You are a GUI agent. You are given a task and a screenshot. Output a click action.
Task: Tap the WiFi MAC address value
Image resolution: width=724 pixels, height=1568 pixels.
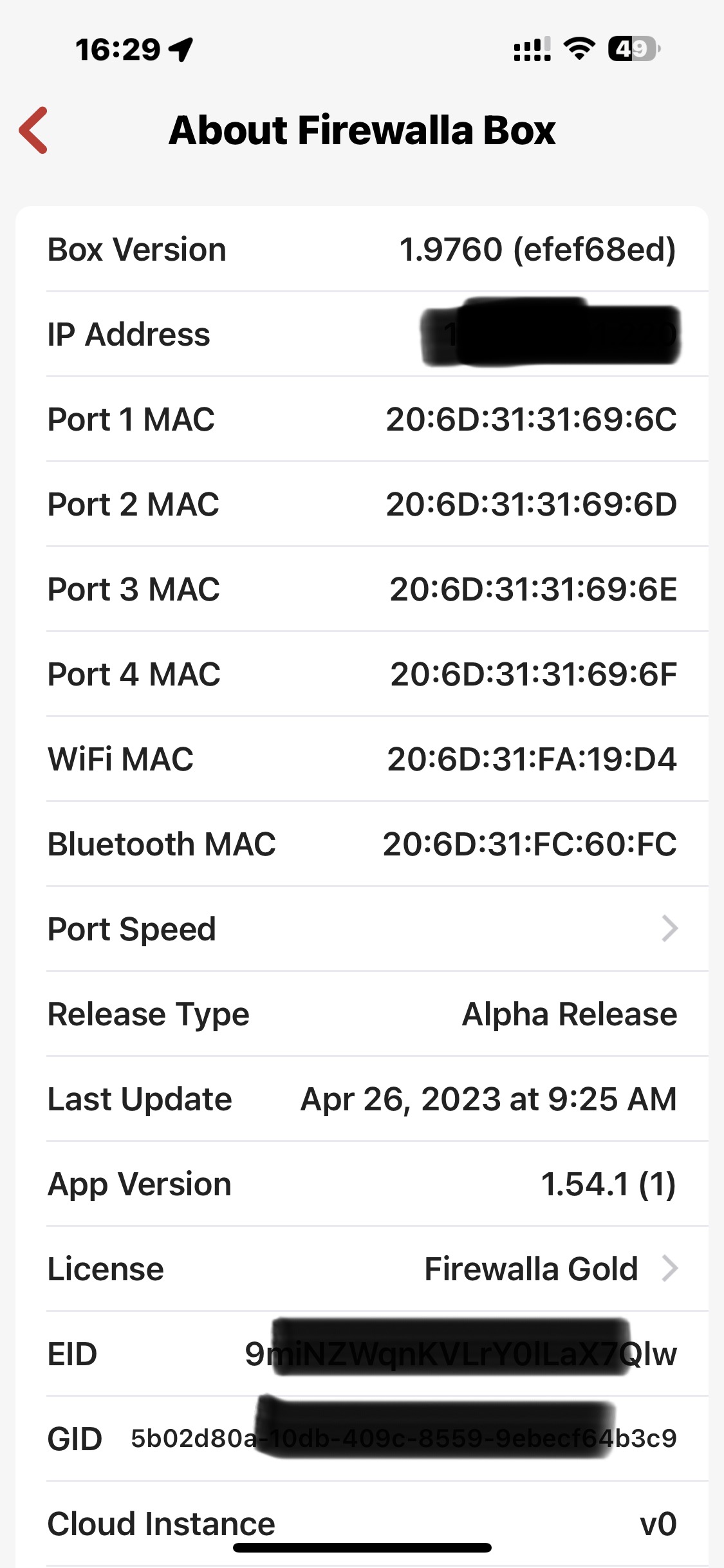(x=532, y=759)
